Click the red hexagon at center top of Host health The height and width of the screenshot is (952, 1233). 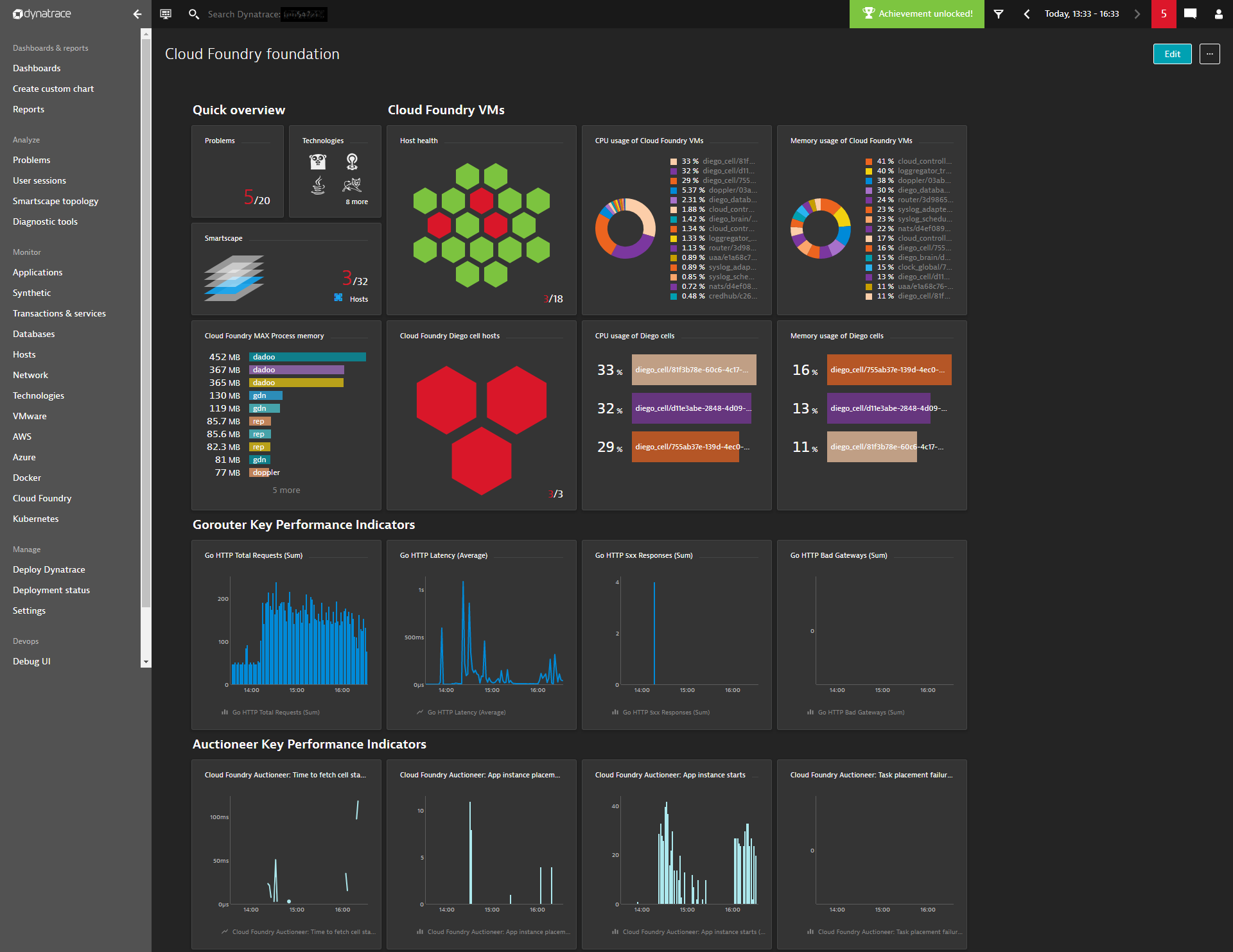[x=482, y=201]
